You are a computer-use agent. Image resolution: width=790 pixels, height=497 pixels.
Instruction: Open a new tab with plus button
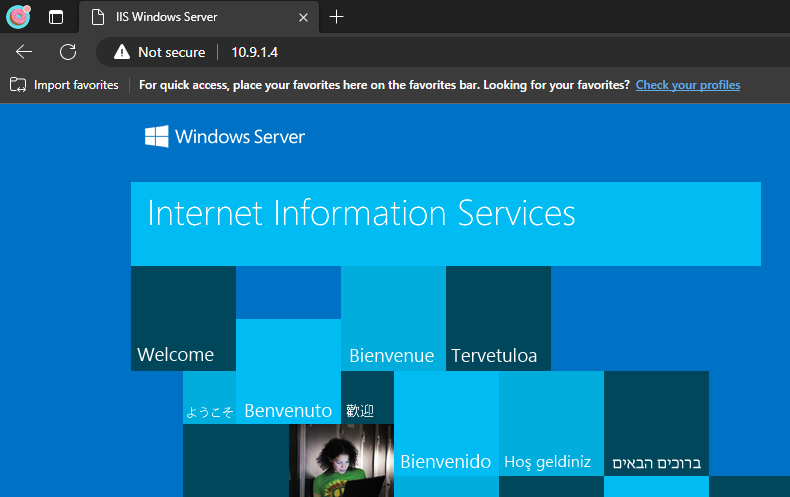[x=337, y=17]
